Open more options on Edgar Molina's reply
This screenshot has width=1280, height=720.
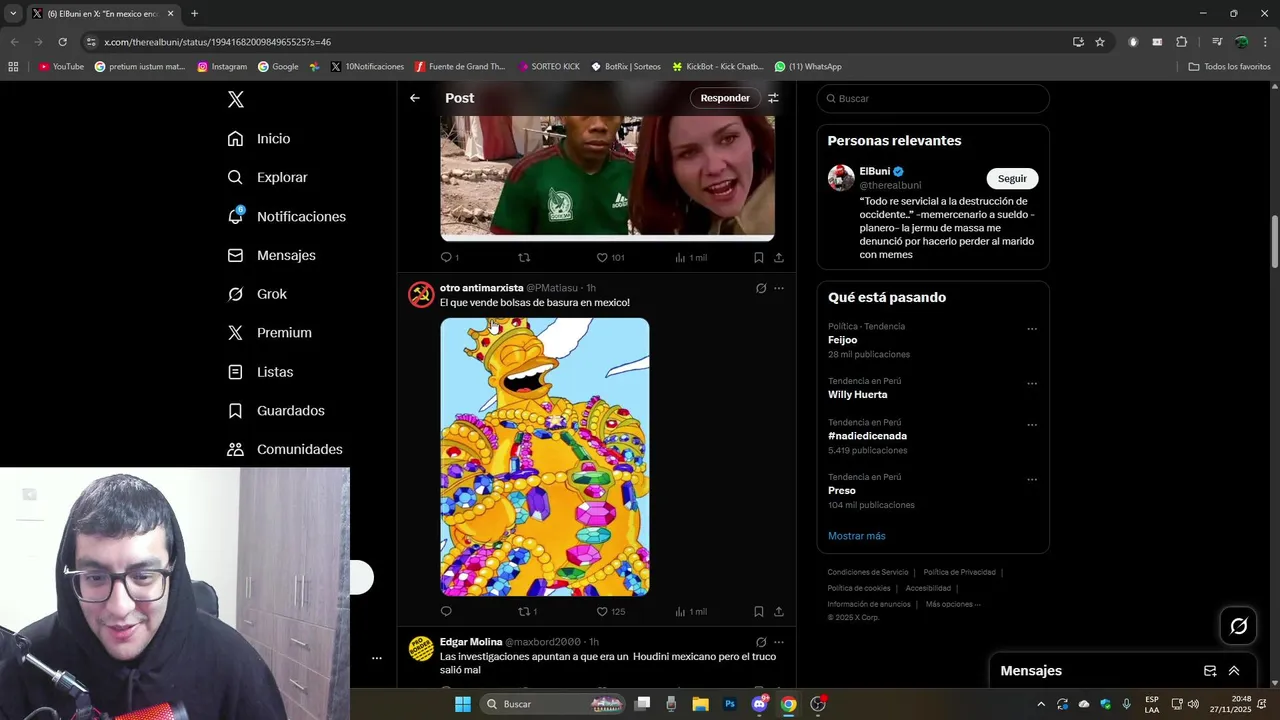click(779, 642)
